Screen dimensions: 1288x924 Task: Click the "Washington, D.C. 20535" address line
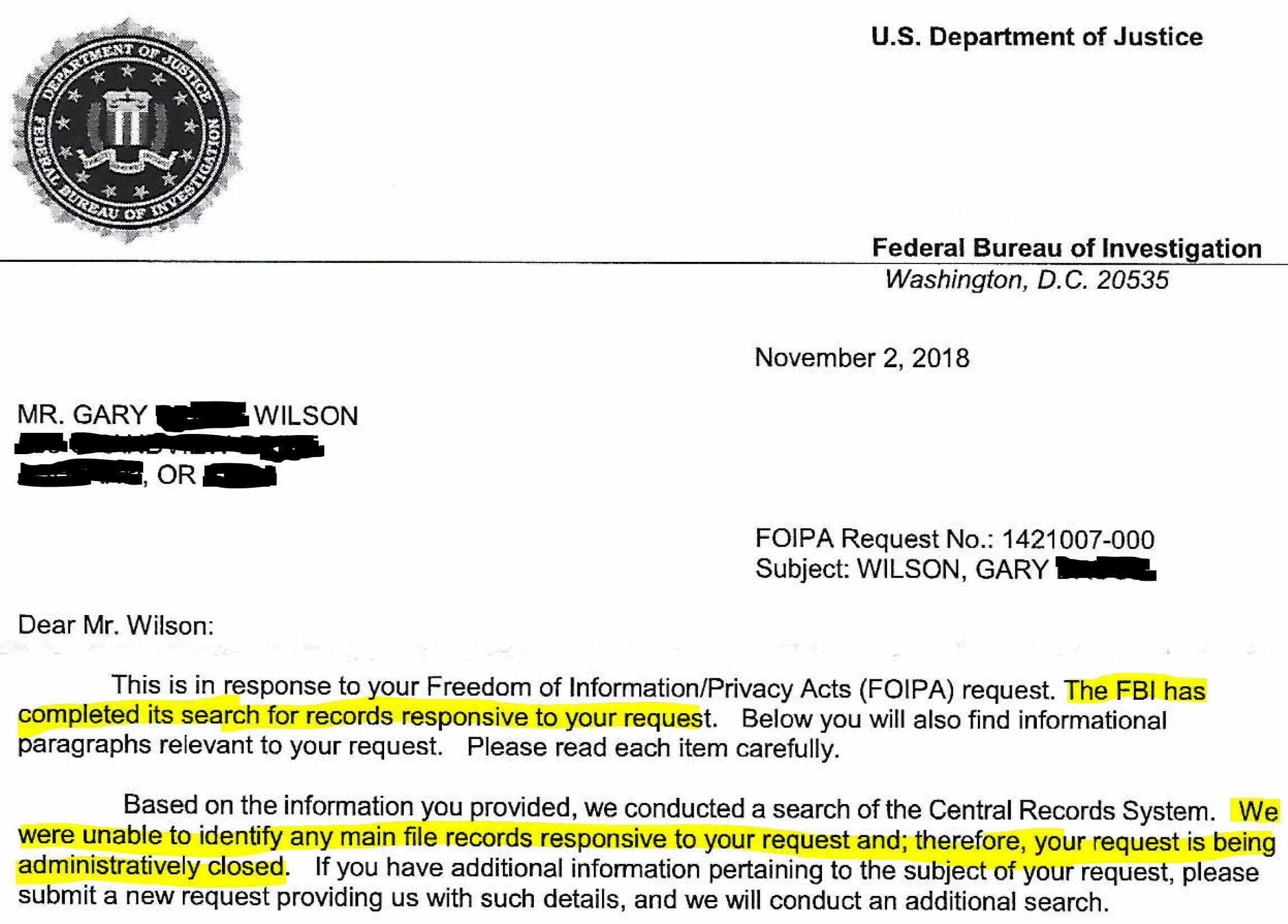[1027, 280]
